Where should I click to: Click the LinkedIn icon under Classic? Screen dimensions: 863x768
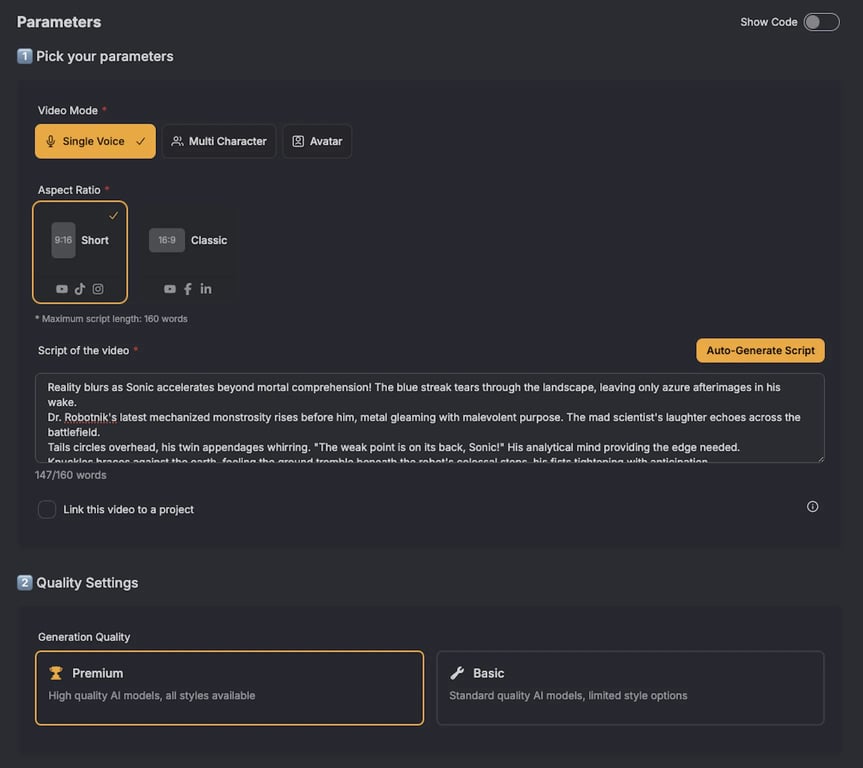coord(206,289)
